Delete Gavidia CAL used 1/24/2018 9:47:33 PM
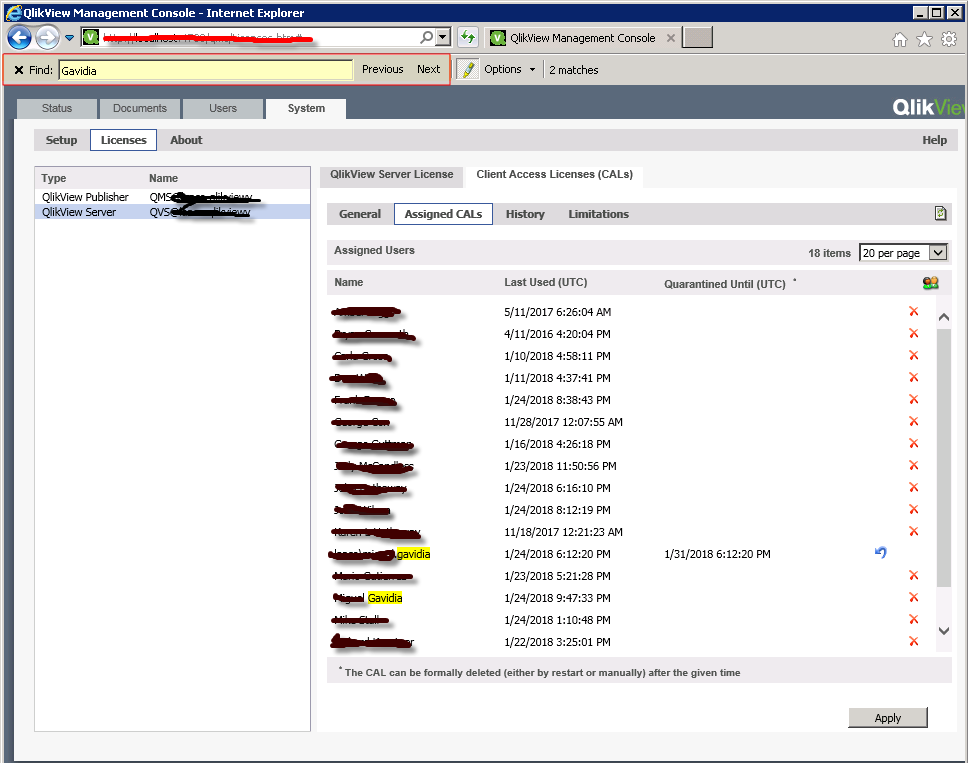 tap(914, 598)
